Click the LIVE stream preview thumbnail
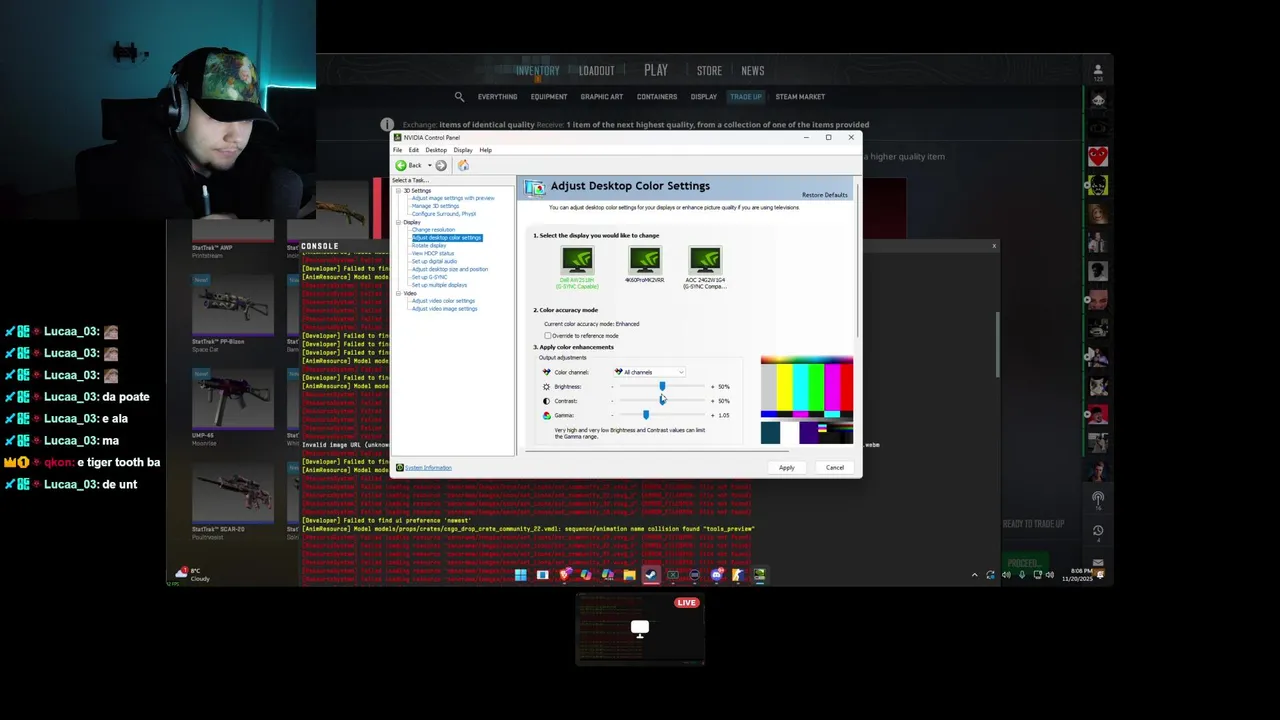This screenshot has height=720, width=1280. [x=640, y=629]
